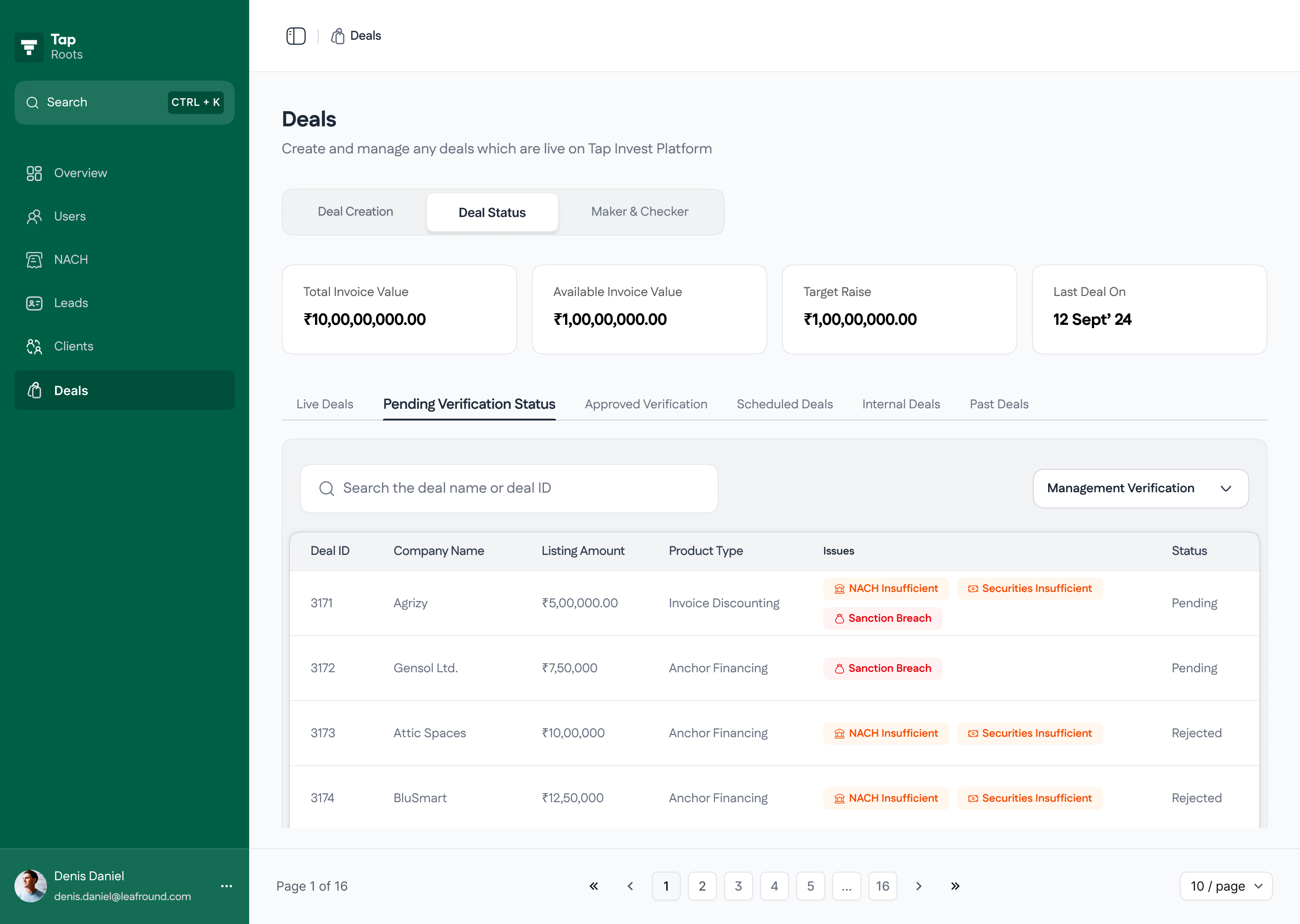Open Clients in the sidebar
The image size is (1300, 924).
[x=124, y=346]
